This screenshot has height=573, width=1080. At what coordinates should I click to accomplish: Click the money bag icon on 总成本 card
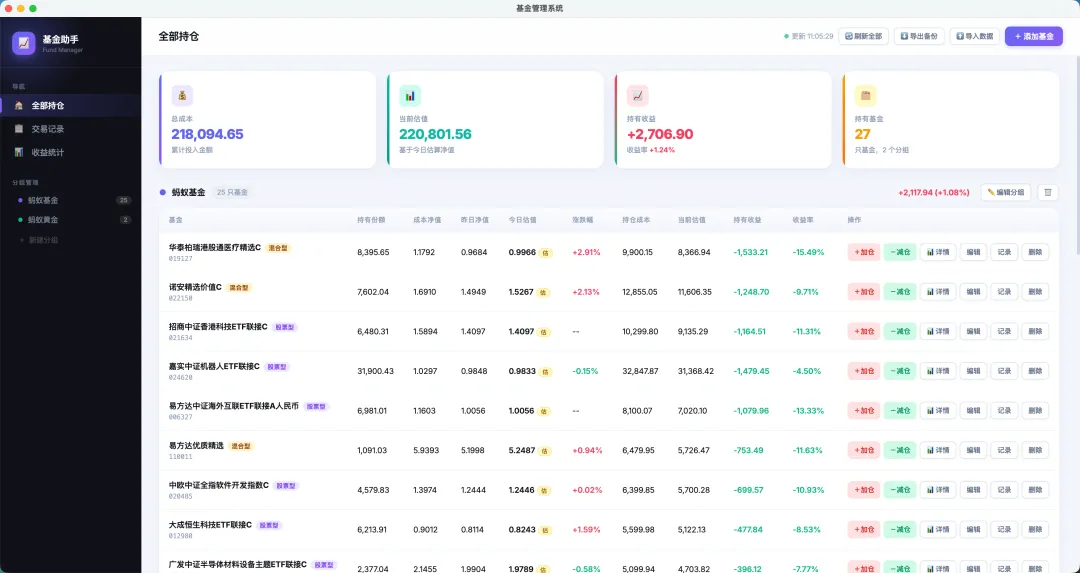(182, 96)
